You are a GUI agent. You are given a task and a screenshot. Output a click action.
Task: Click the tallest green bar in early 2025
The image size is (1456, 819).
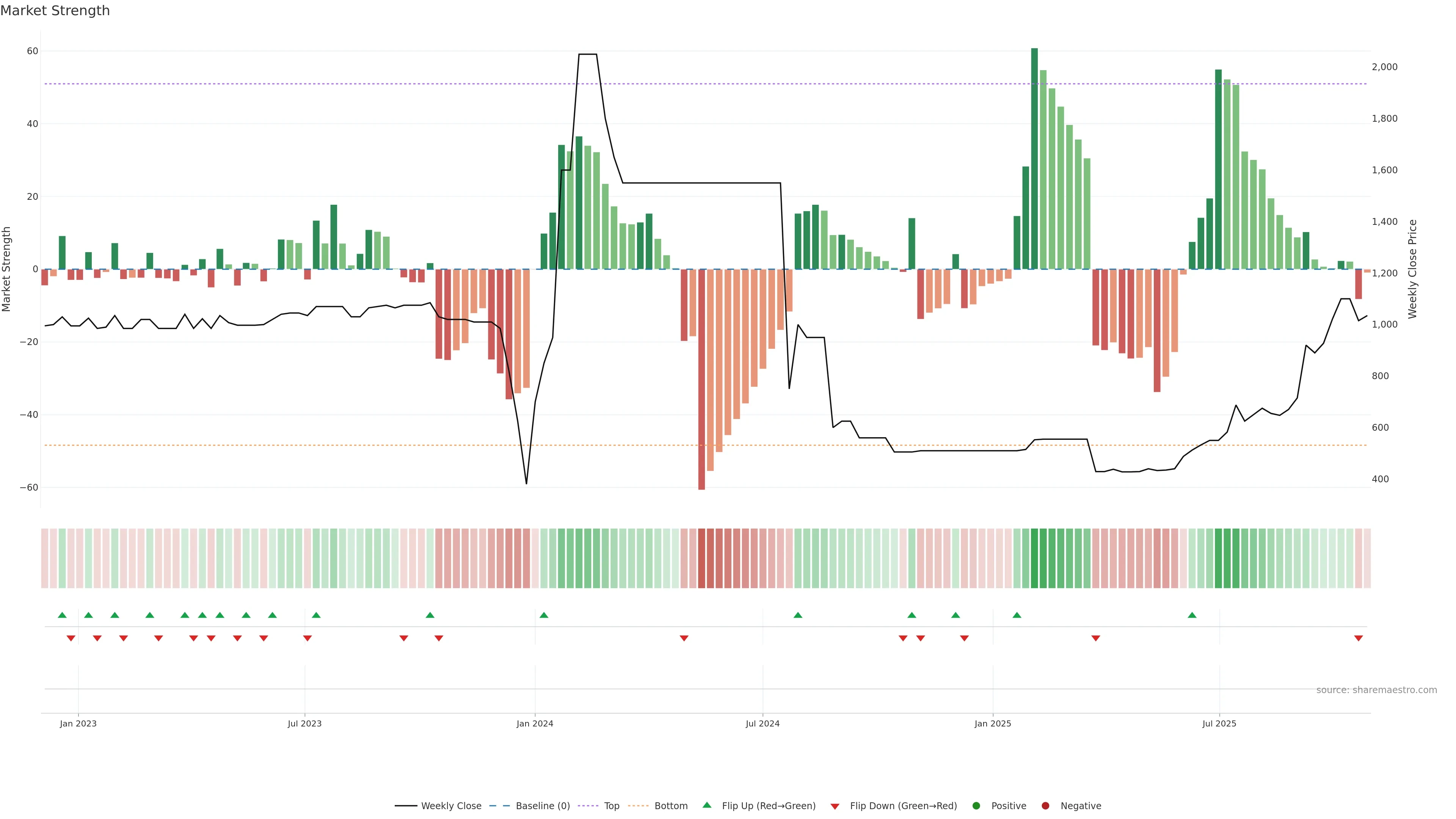tap(1034, 158)
